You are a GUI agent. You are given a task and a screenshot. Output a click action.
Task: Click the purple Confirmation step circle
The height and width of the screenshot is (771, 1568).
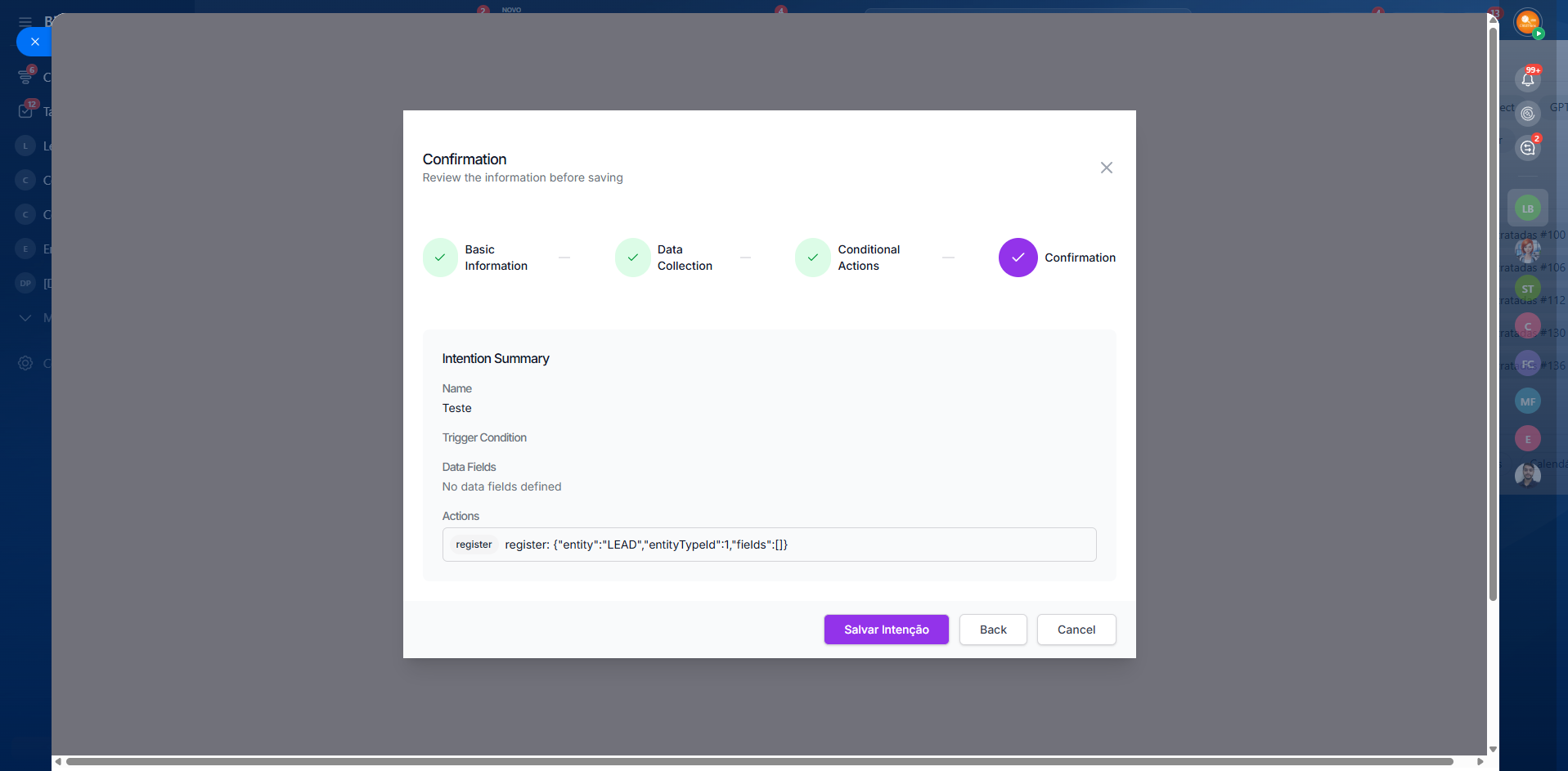1018,258
